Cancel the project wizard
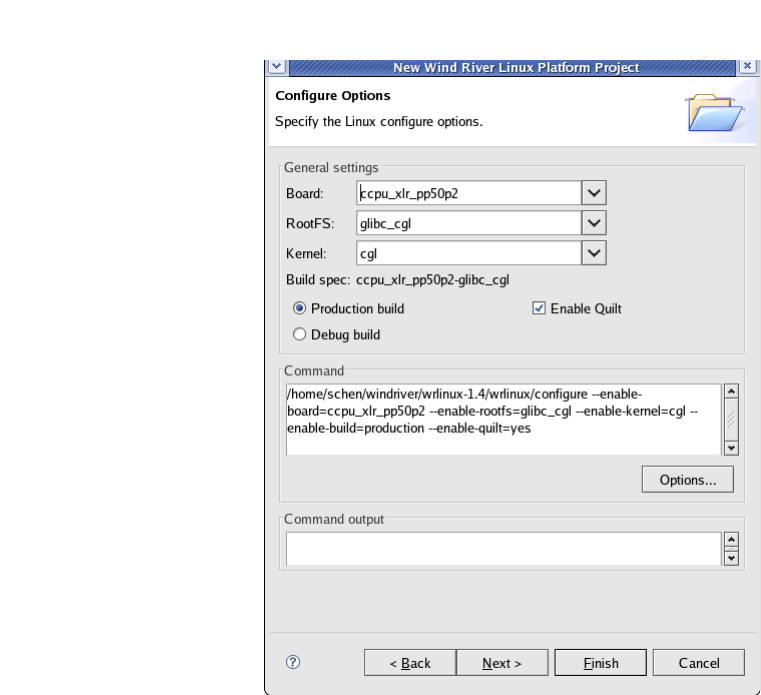Screen dimensions: 761x695 pyautogui.click(x=699, y=662)
